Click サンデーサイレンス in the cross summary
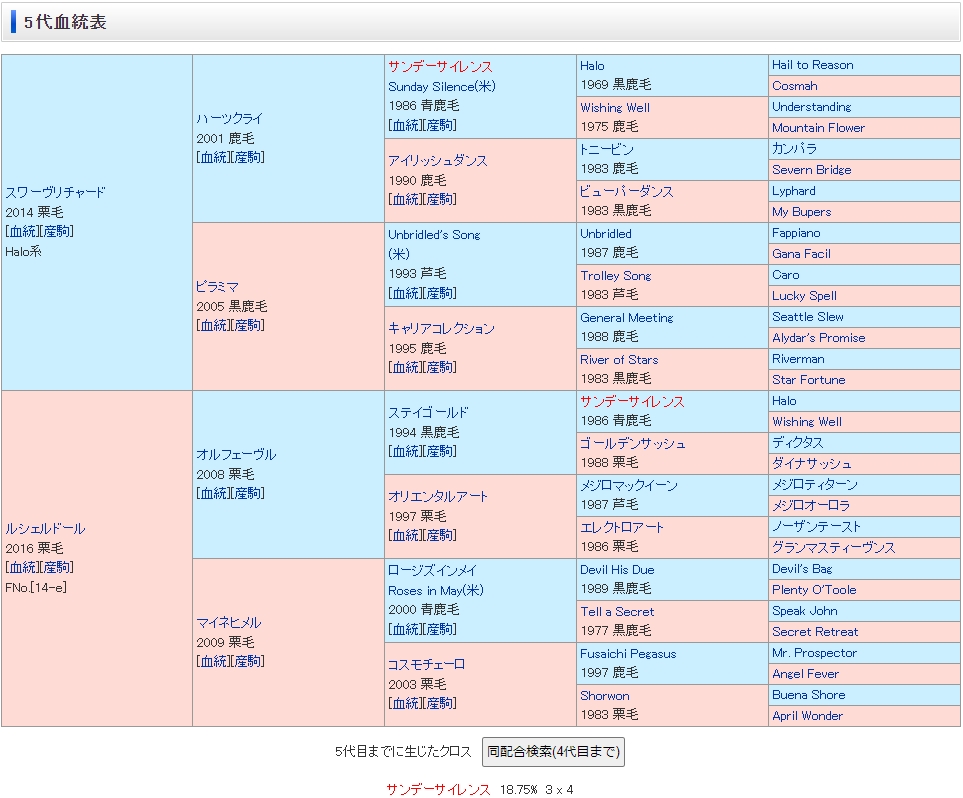This screenshot has height=798, width=963. (x=438, y=789)
